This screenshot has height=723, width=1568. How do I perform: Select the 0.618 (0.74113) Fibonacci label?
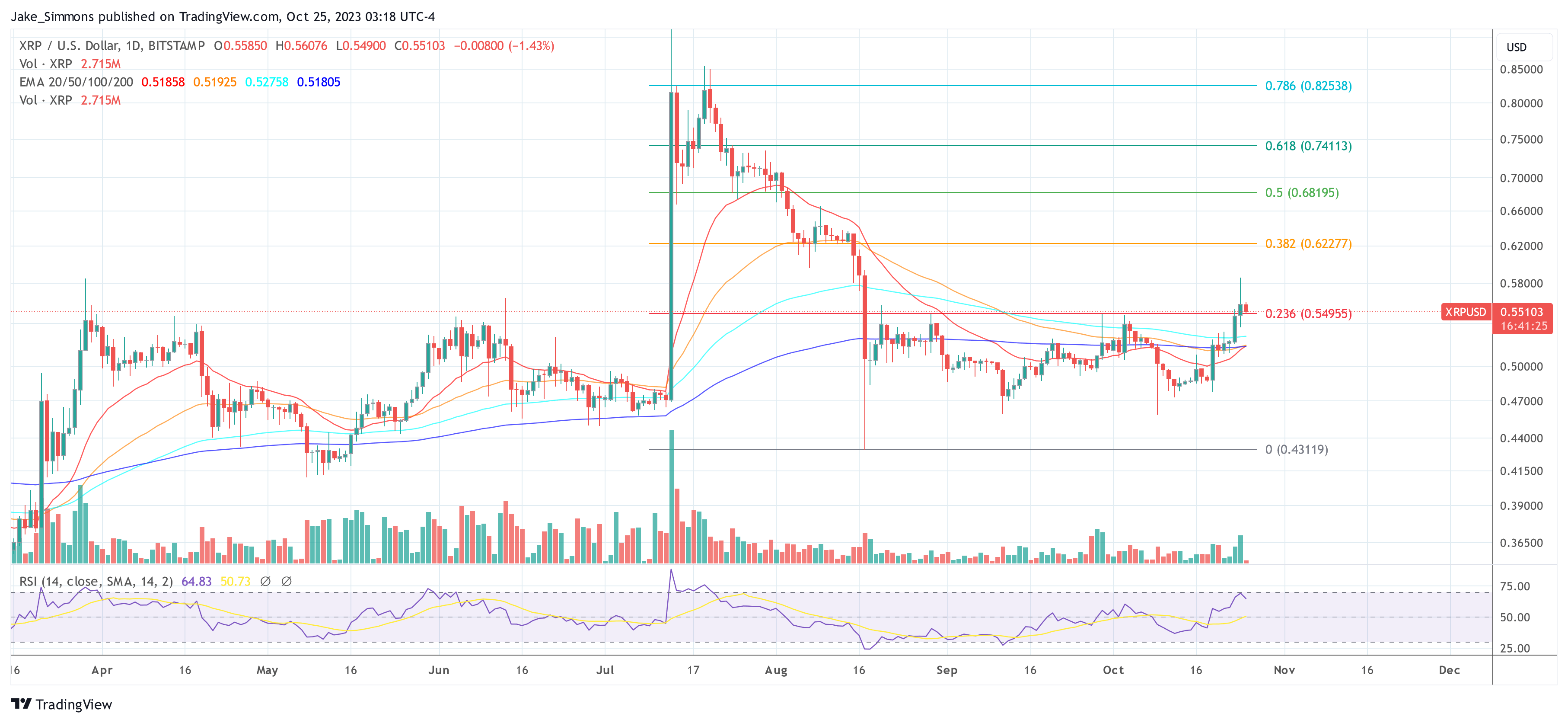(1308, 146)
